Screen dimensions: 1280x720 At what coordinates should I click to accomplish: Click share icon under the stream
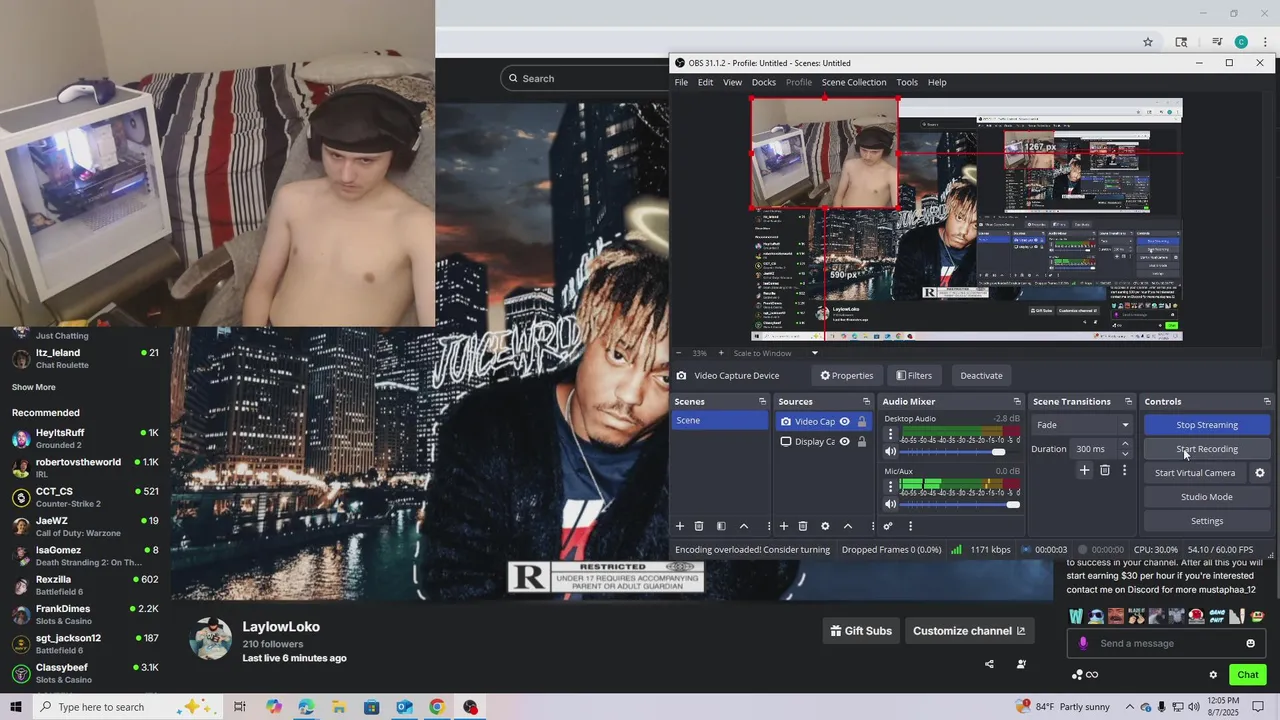click(x=989, y=664)
